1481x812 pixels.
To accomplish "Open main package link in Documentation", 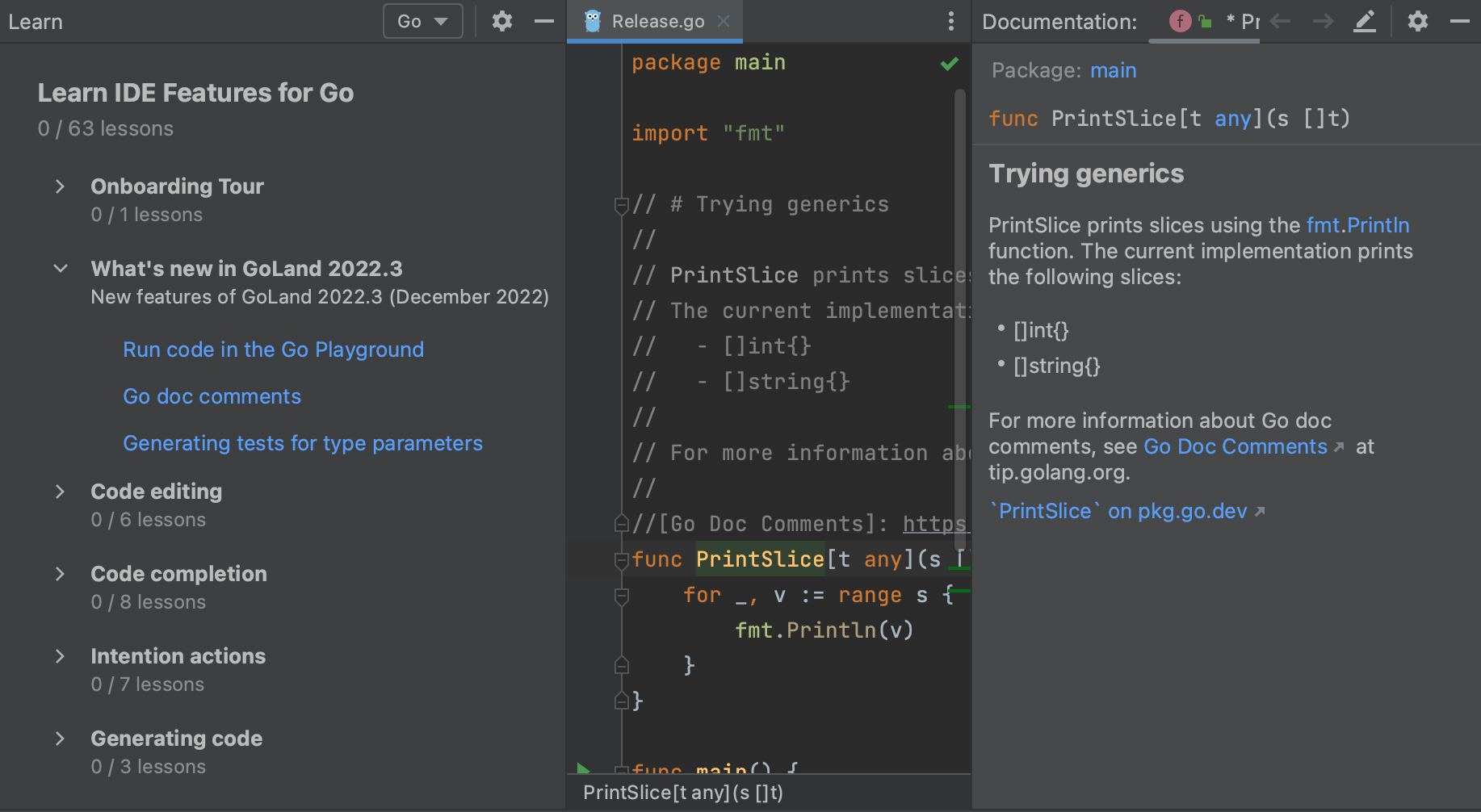I will 1113,70.
